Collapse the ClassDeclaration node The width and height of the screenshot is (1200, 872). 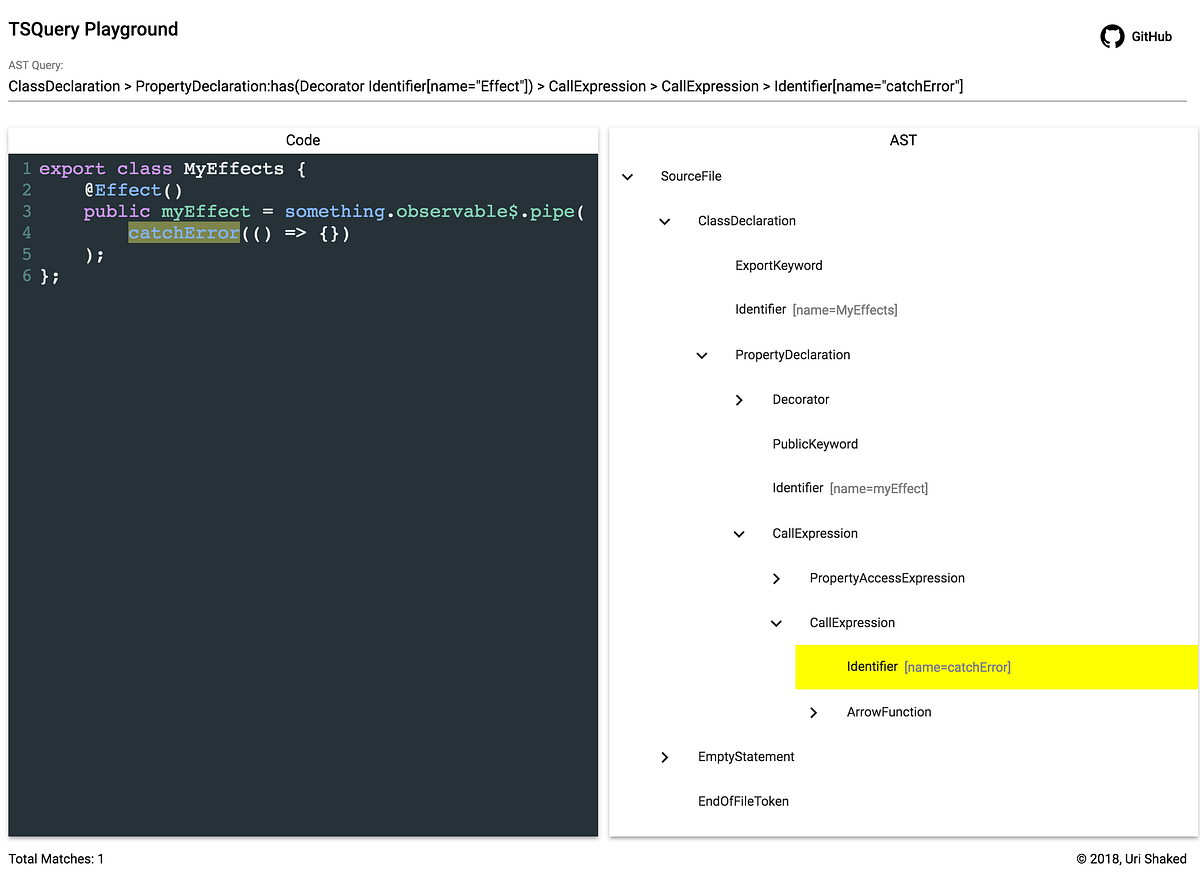click(665, 221)
